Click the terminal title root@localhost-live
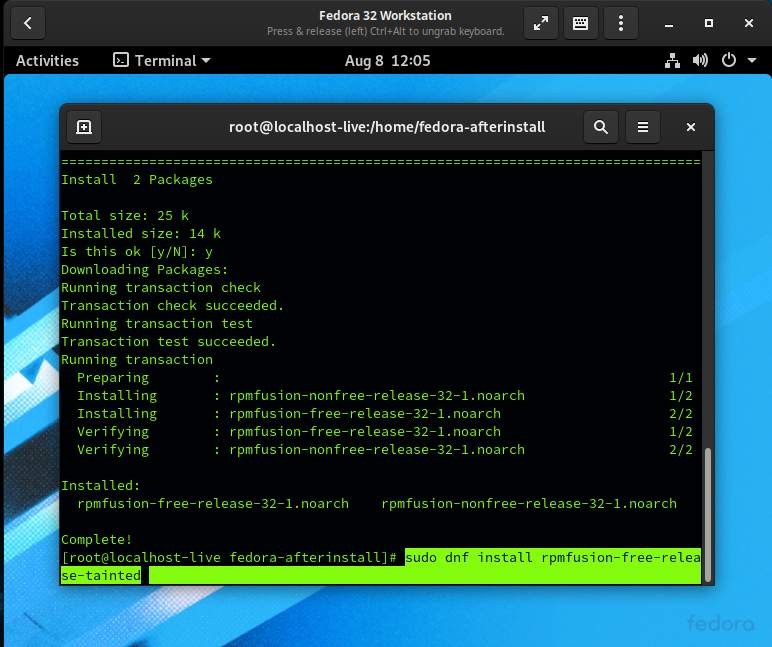Screen dimensions: 772x647 point(387,127)
